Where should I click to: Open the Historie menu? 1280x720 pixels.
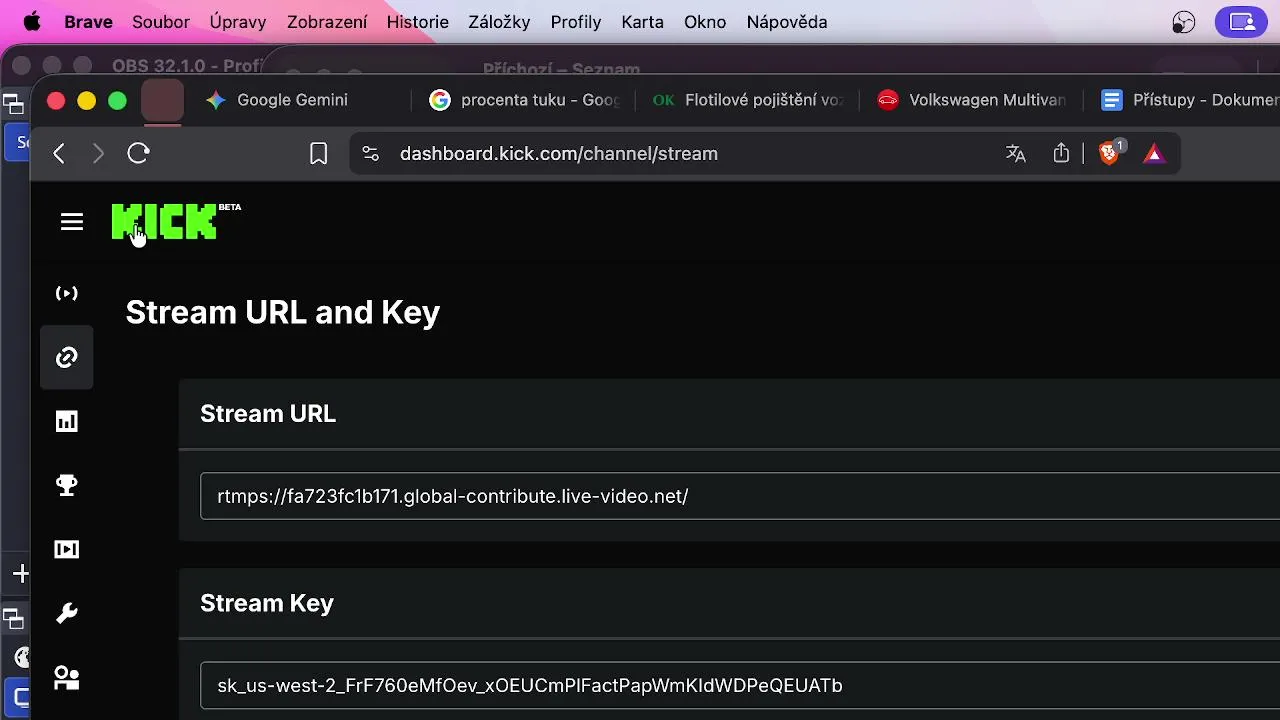(417, 22)
